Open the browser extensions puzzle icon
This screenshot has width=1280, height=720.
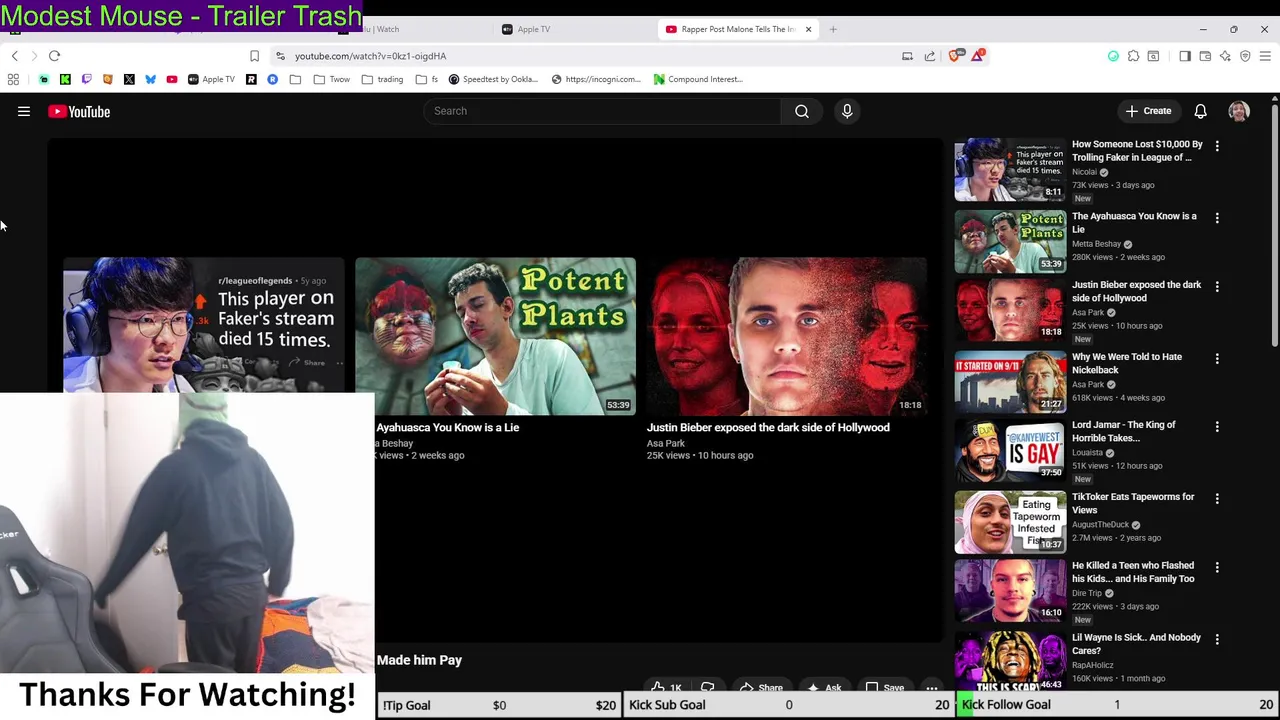1133,56
